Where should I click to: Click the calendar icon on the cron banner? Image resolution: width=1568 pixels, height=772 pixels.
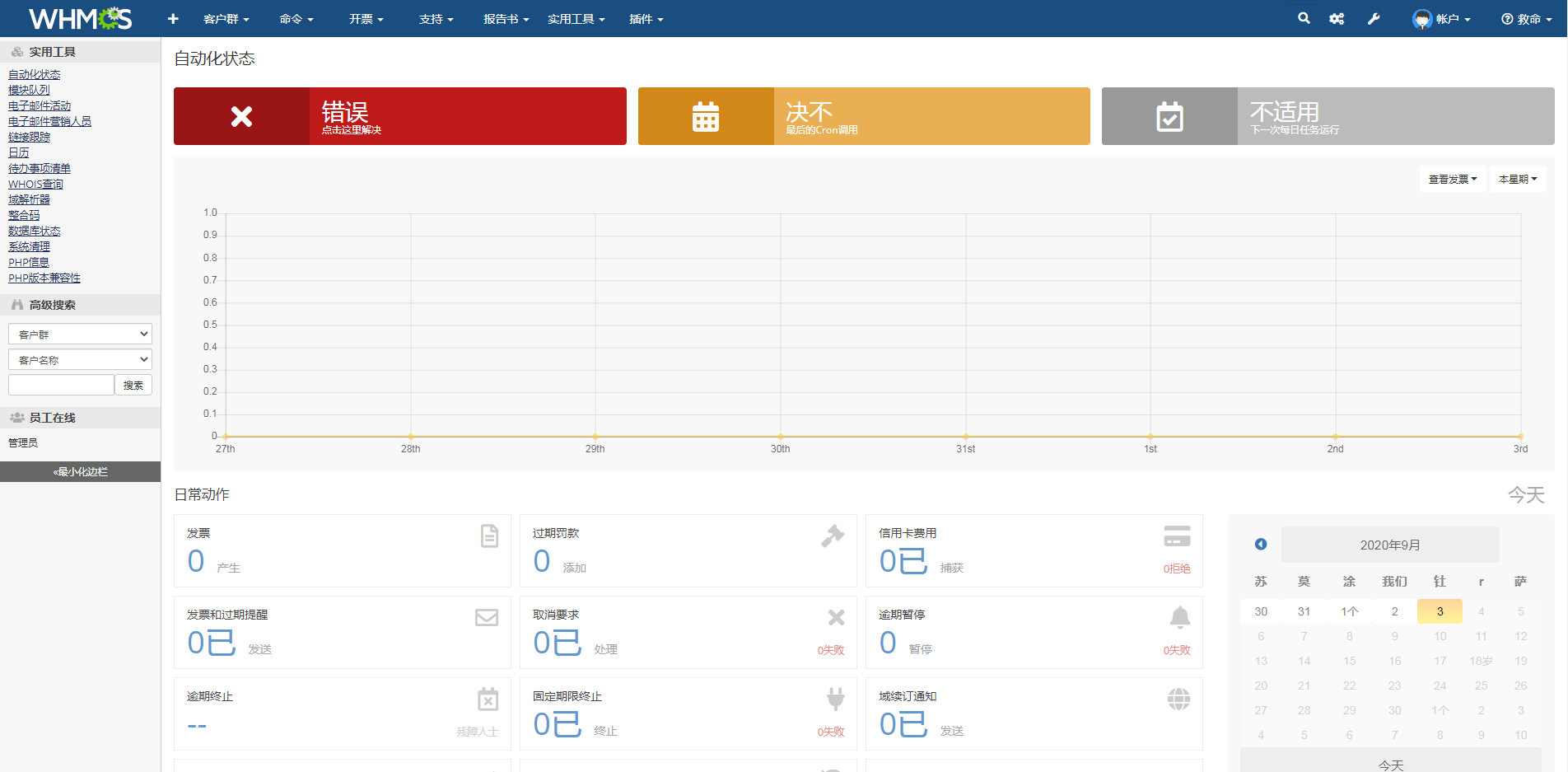coord(706,116)
